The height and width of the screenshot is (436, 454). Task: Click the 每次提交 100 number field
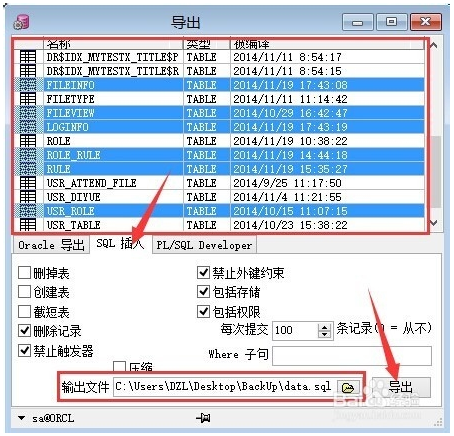295,330
